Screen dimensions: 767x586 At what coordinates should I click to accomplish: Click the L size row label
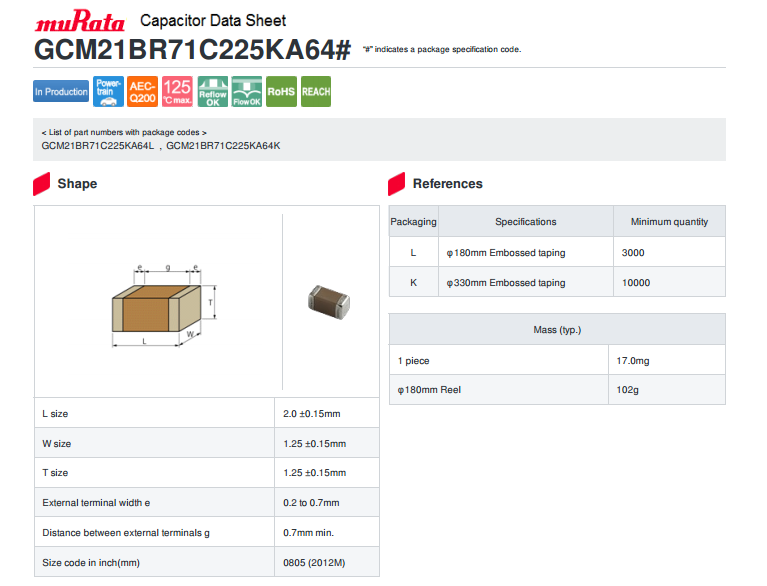pos(55,414)
